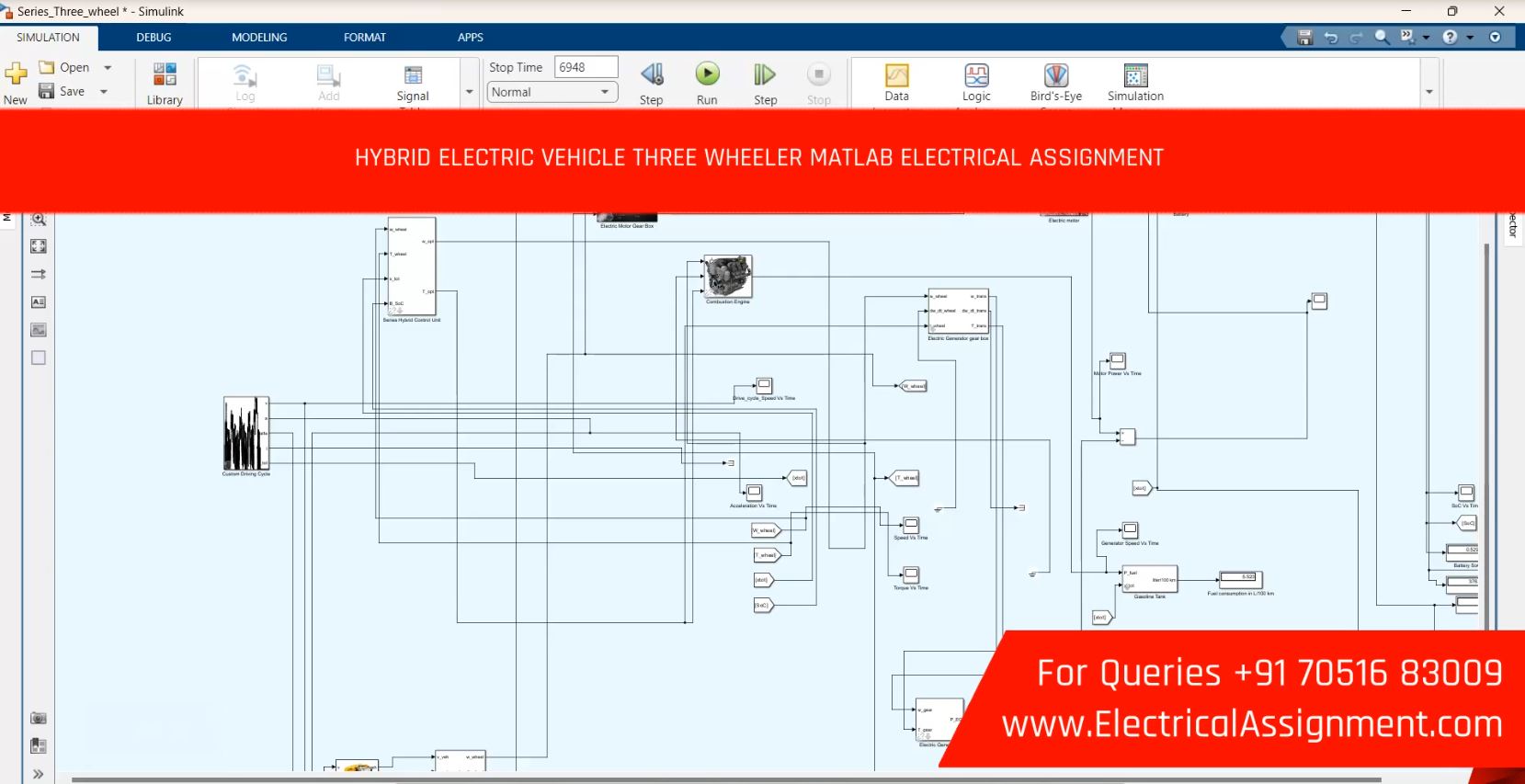Click the Area rectangle palette icon
1525x784 pixels.
39,358
